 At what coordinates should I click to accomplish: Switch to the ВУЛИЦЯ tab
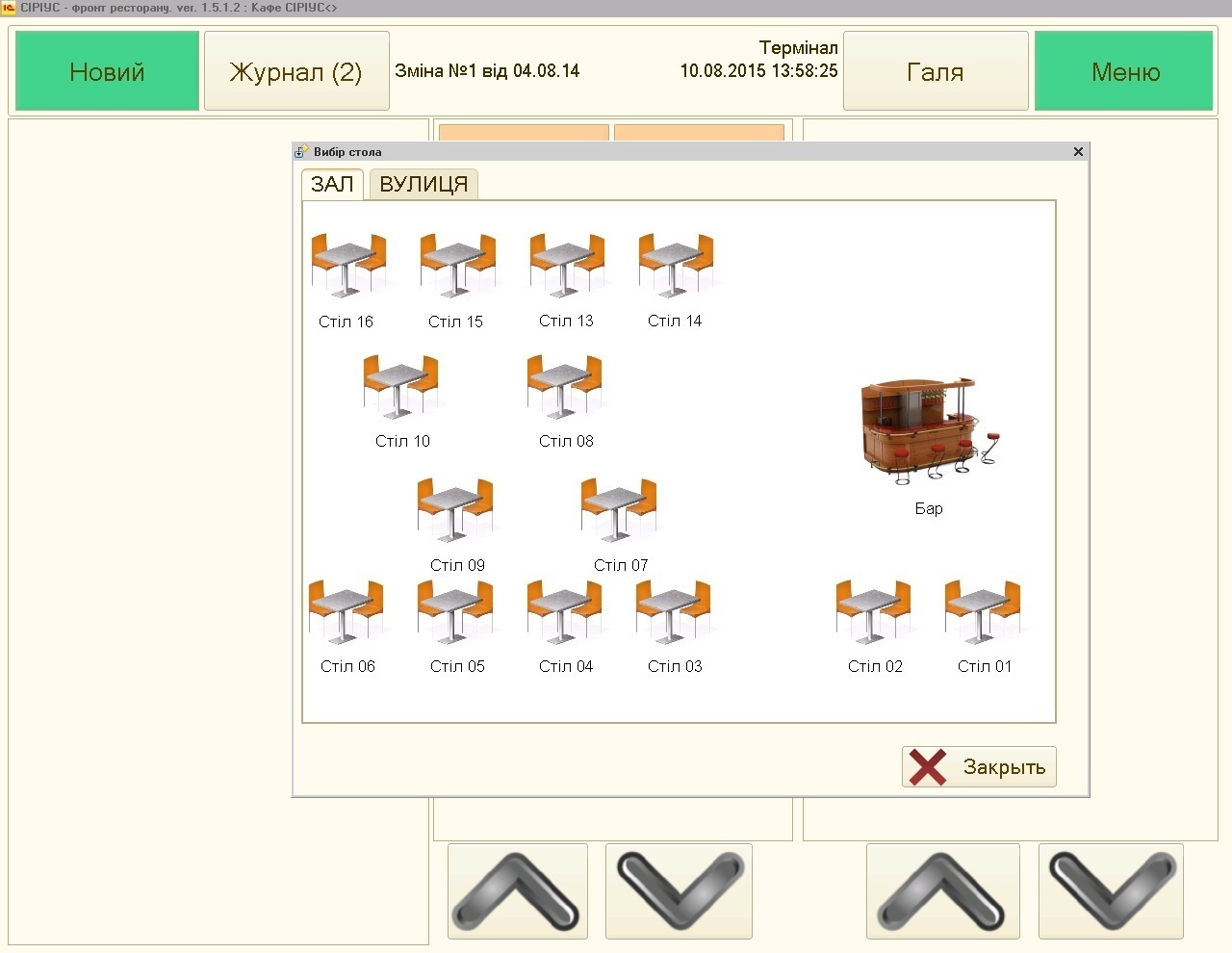click(423, 184)
